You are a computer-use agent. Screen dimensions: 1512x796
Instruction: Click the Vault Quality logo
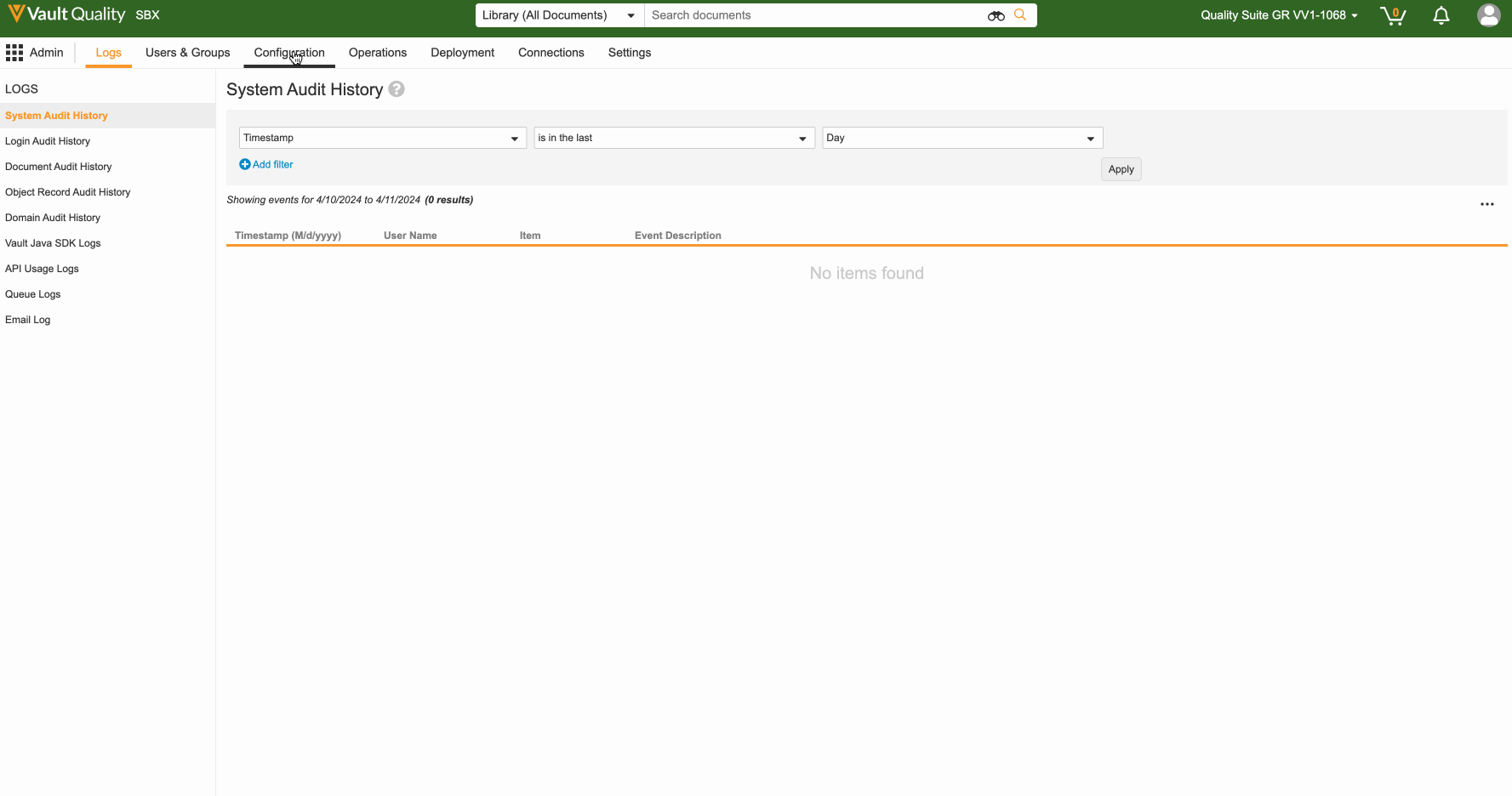click(x=66, y=14)
